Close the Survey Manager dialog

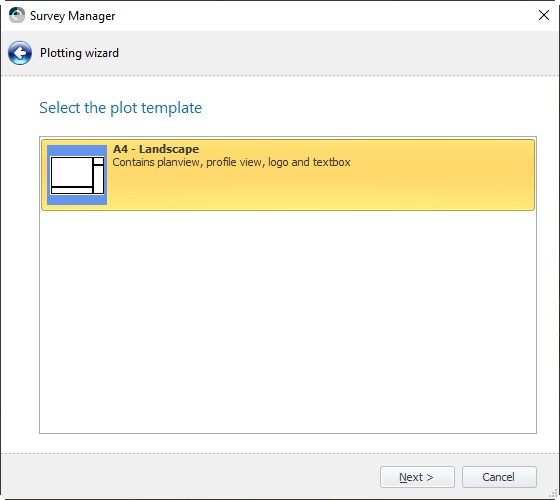[544, 15]
